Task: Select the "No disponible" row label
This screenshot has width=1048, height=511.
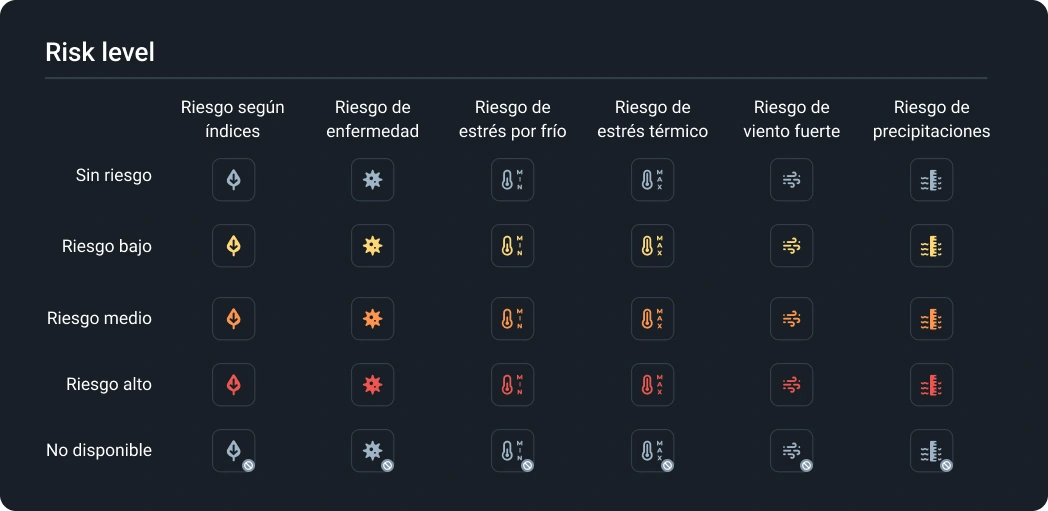Action: pyautogui.click(x=99, y=451)
